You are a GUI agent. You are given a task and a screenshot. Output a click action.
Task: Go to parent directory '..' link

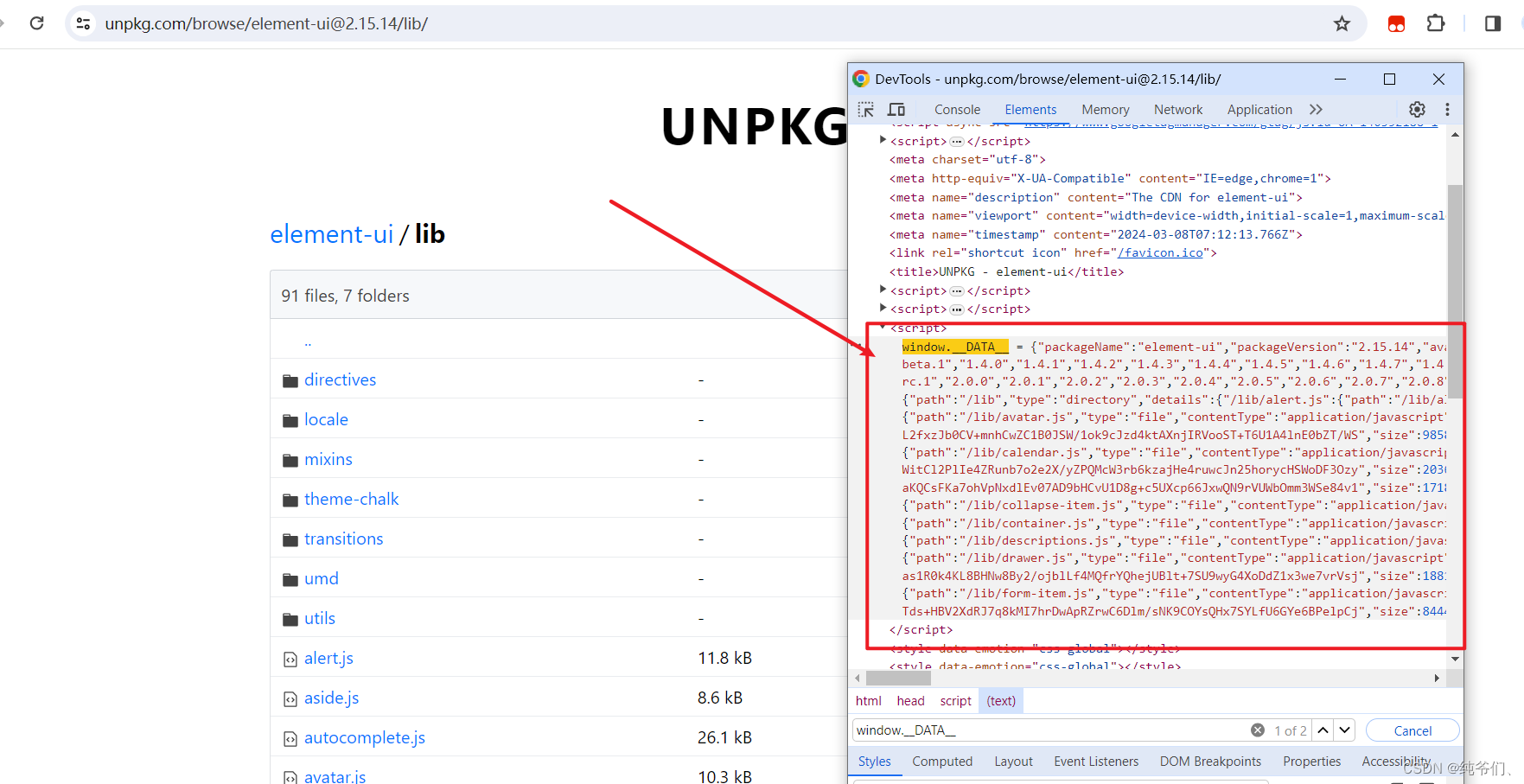pyautogui.click(x=308, y=341)
